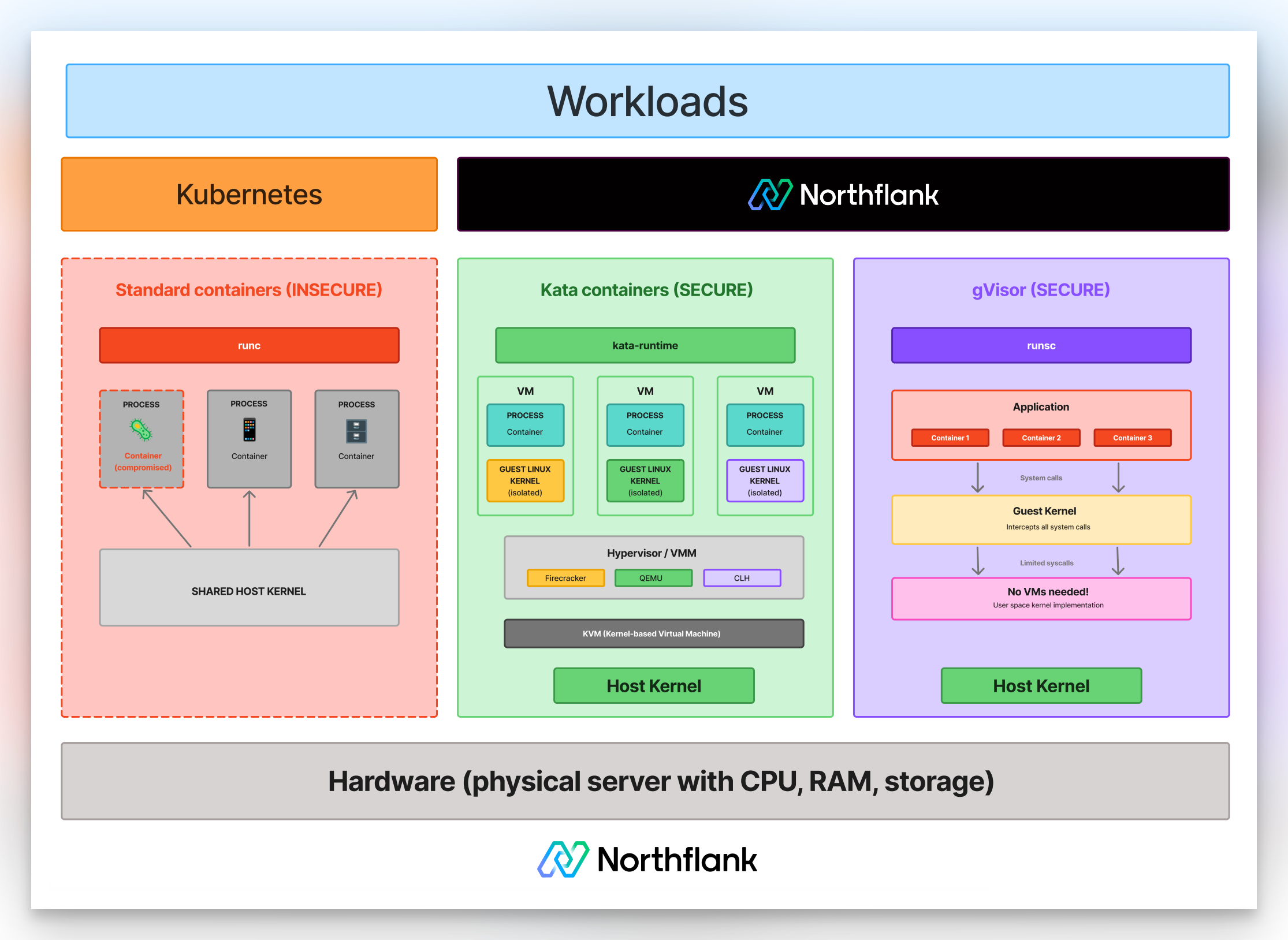Click the Application heading in gVisor panel

[x=1041, y=407]
